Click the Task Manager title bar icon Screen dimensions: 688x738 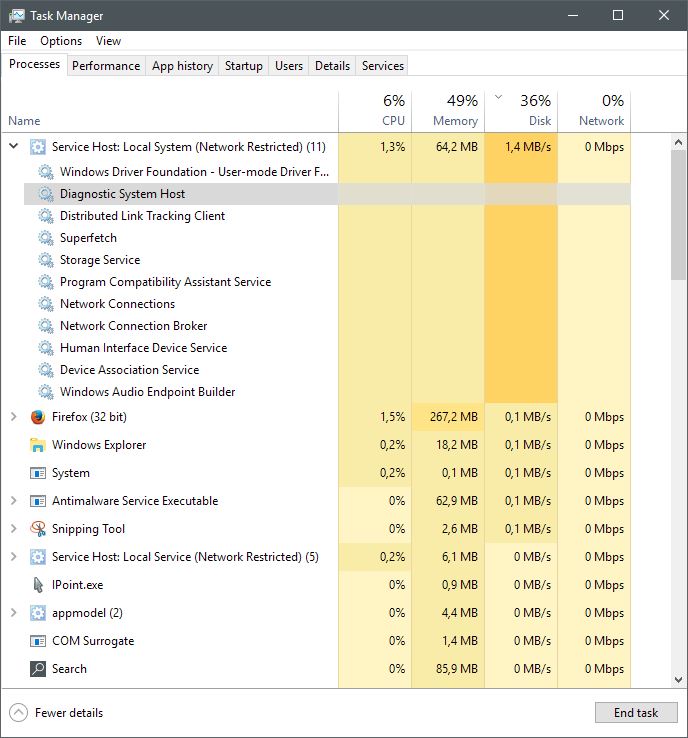click(16, 16)
